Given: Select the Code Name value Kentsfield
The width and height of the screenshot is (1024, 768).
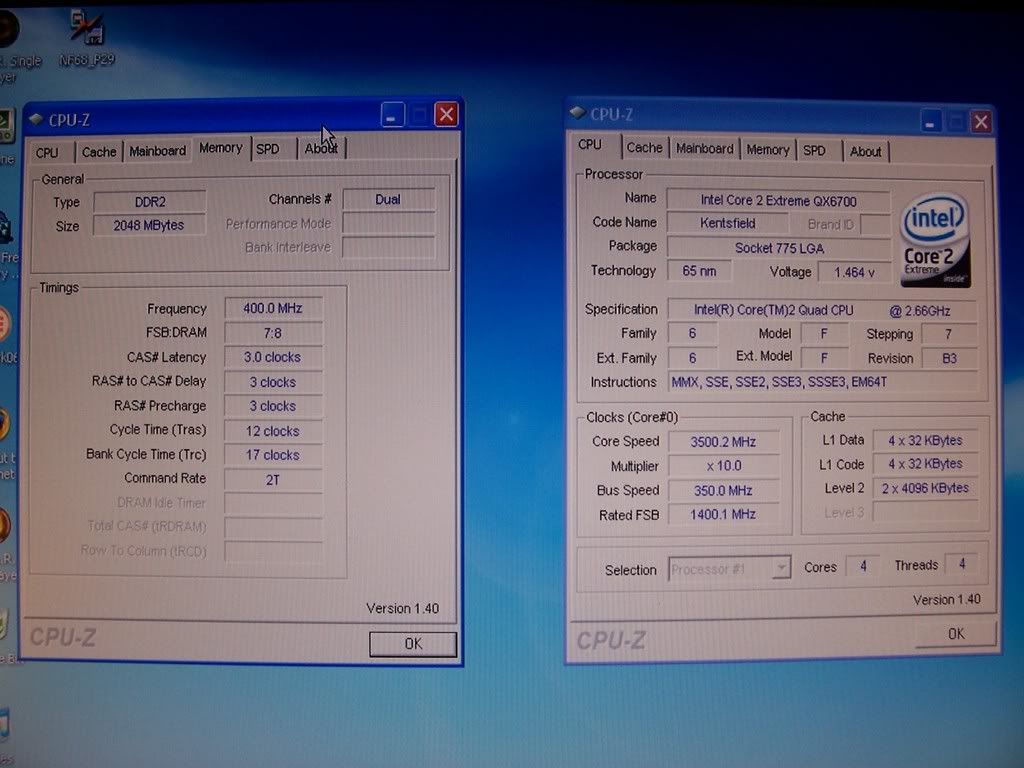Looking at the screenshot, I should pyautogui.click(x=728, y=223).
